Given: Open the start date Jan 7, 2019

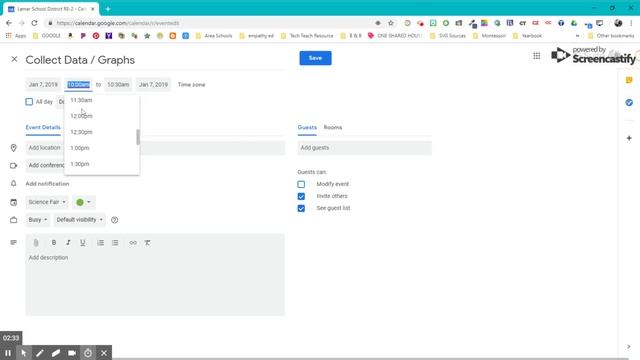Looking at the screenshot, I should [43, 84].
